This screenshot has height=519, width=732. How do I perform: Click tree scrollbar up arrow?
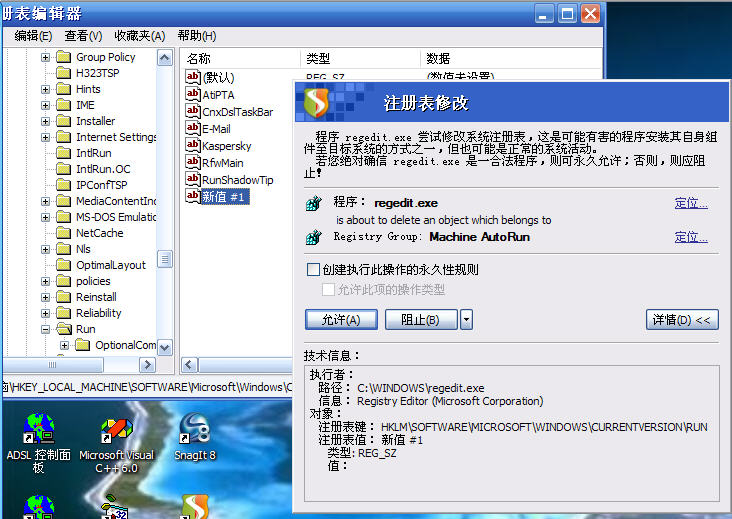(165, 58)
